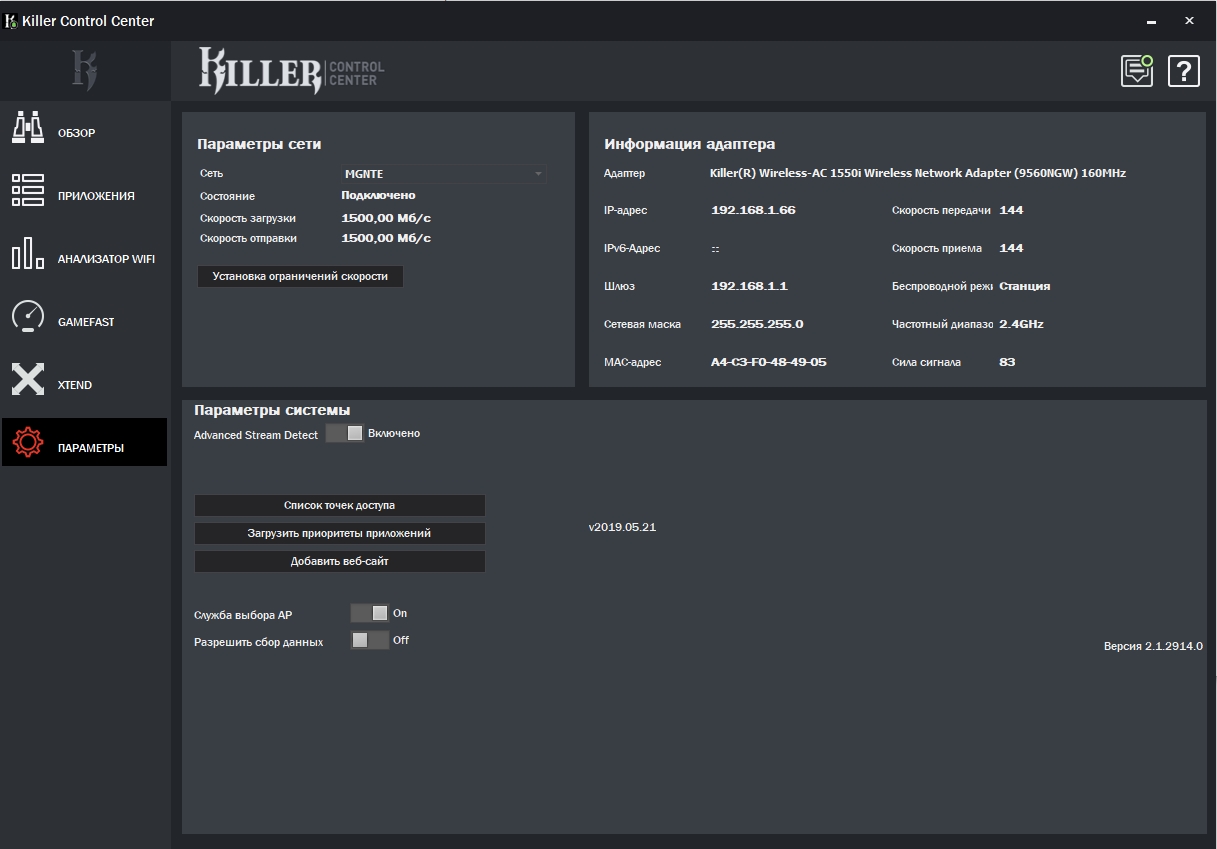Click the Подключено status text
The height and width of the screenshot is (849, 1217).
pos(378,196)
